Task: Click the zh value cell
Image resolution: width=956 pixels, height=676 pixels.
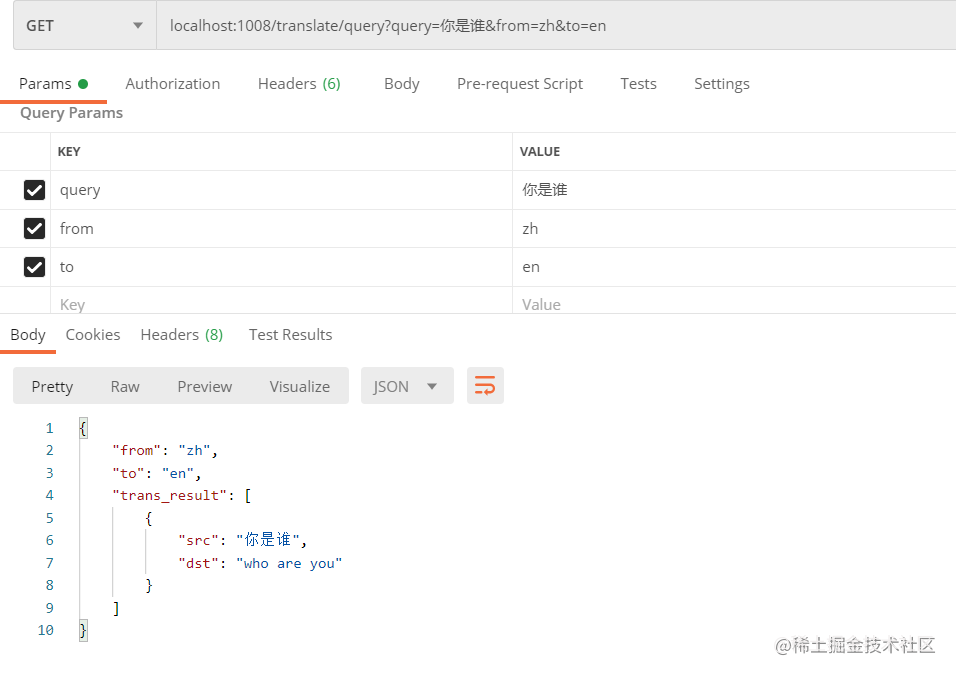Action: point(734,229)
